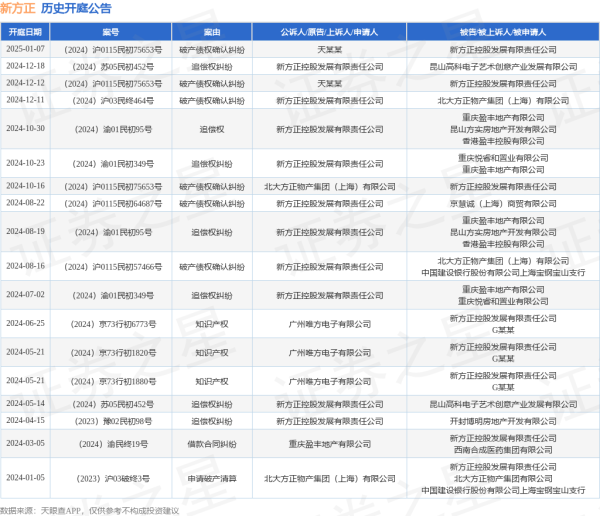
Task: Click defendant 北大方正物产集团有限公司 in last row
Action: click(503, 478)
